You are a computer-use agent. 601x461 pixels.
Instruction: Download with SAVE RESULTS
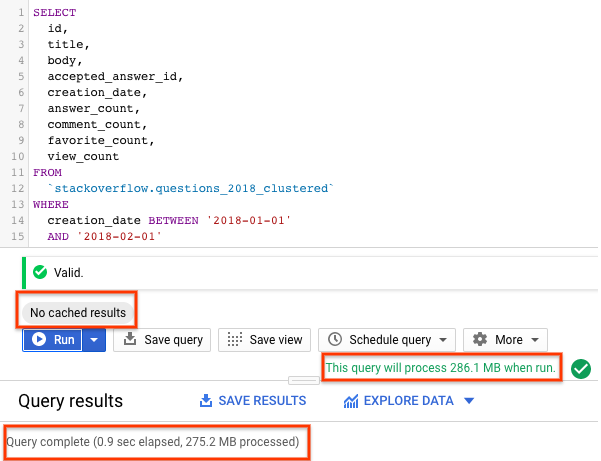[253, 401]
